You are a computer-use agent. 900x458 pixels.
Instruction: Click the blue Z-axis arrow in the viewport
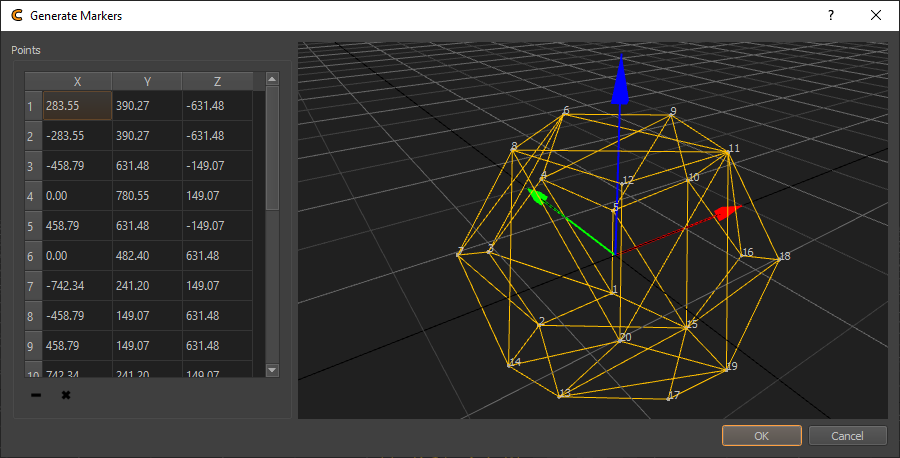(x=620, y=80)
